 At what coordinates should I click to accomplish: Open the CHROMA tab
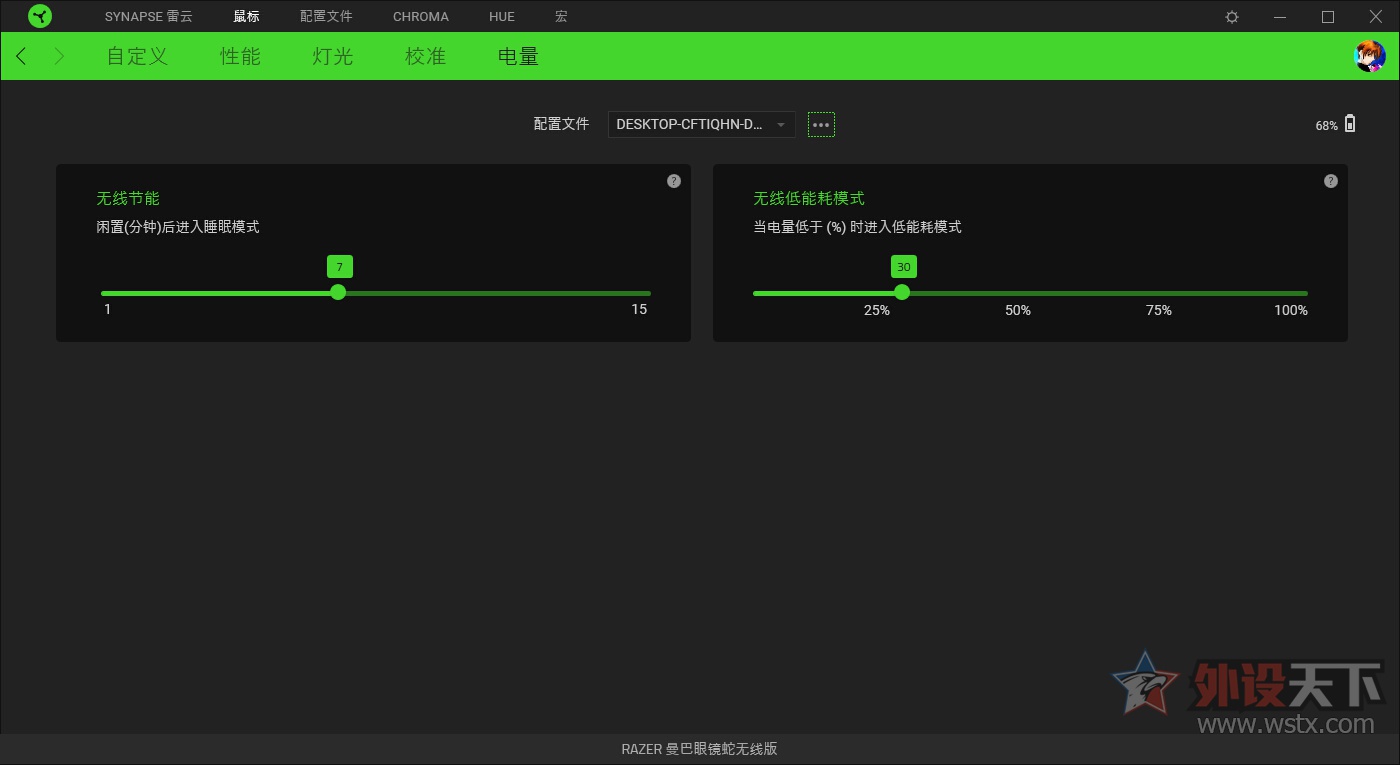tap(421, 17)
